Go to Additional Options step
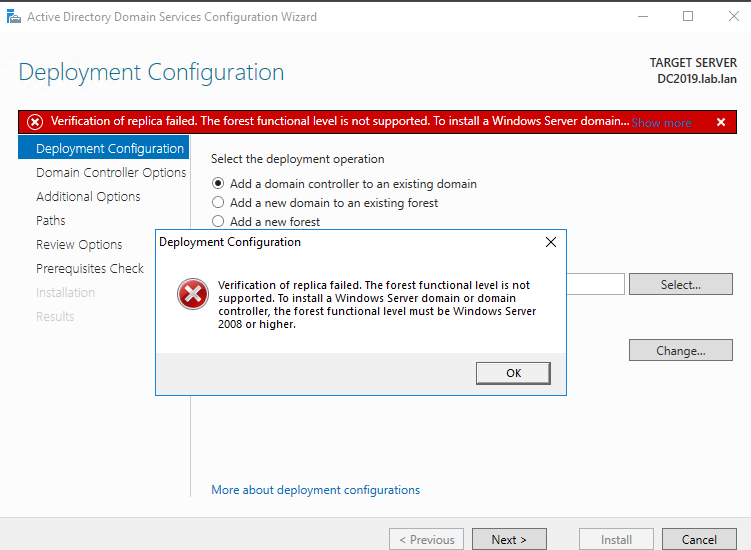Image resolution: width=751 pixels, height=550 pixels. pos(88,196)
